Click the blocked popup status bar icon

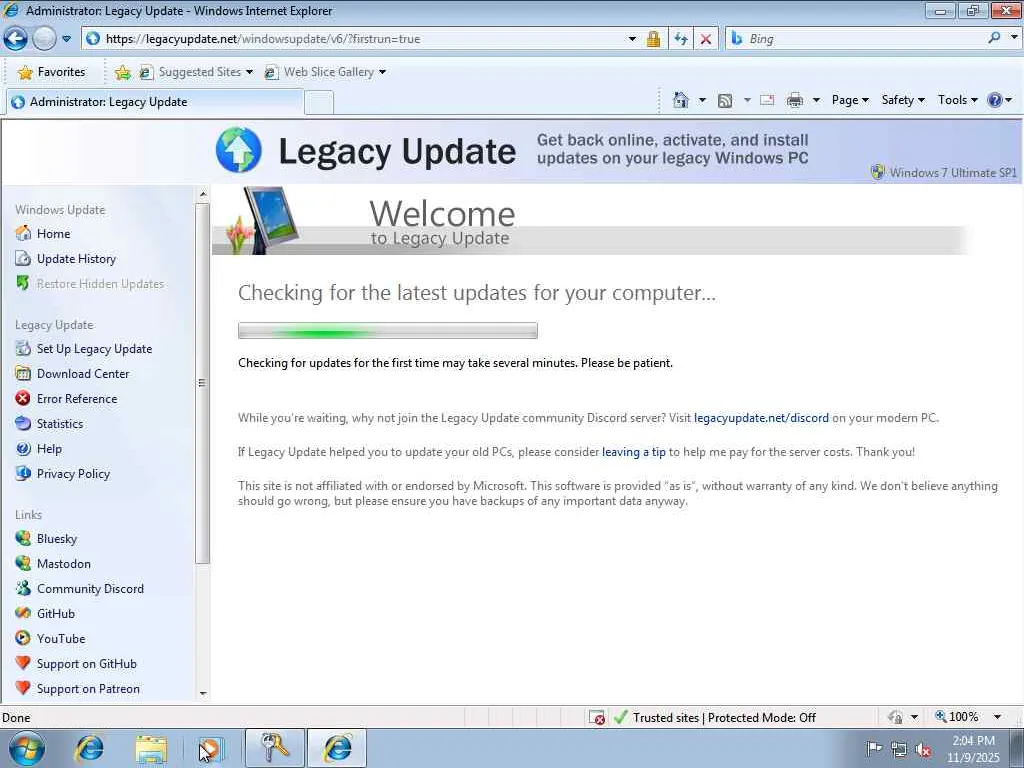pyautogui.click(x=596, y=717)
